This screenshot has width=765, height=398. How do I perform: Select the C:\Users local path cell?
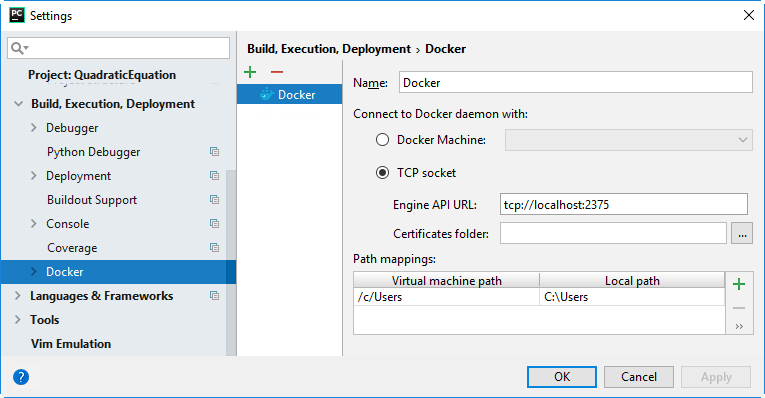click(632, 297)
